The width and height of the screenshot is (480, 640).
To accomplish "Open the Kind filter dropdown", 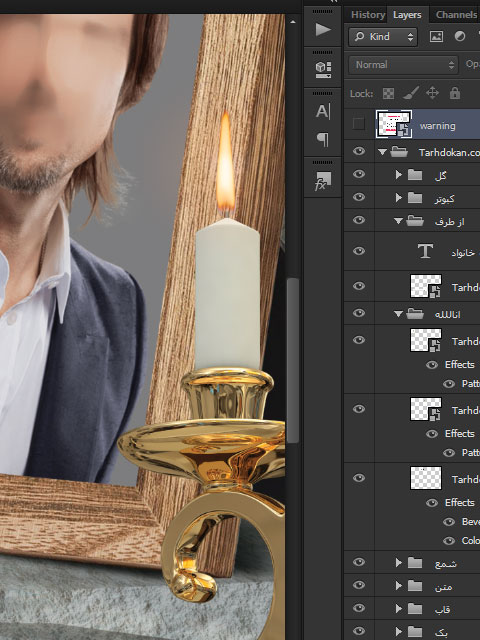I will 383,37.
